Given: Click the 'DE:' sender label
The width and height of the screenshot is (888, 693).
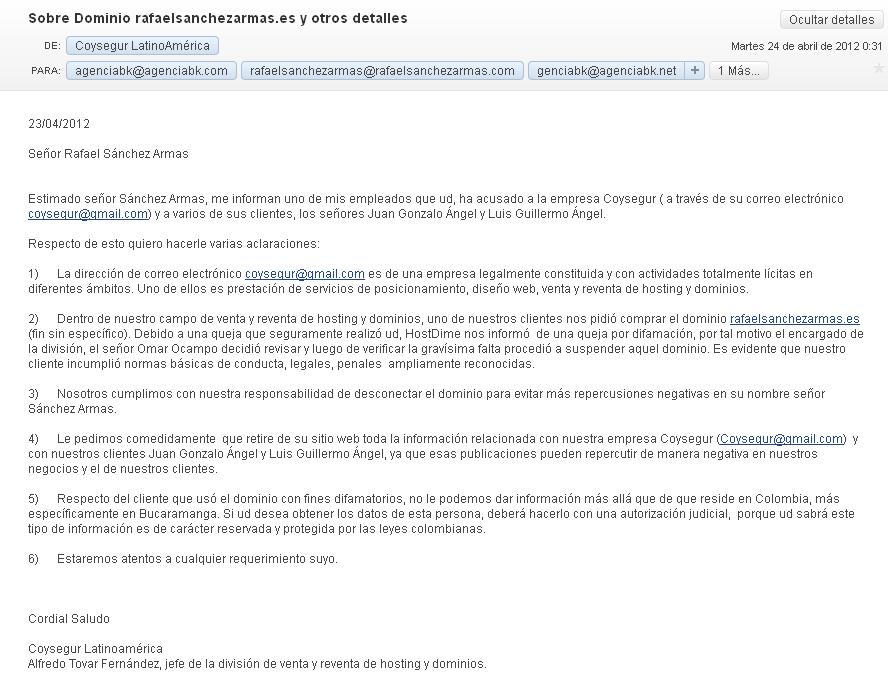Looking at the screenshot, I should 52,46.
